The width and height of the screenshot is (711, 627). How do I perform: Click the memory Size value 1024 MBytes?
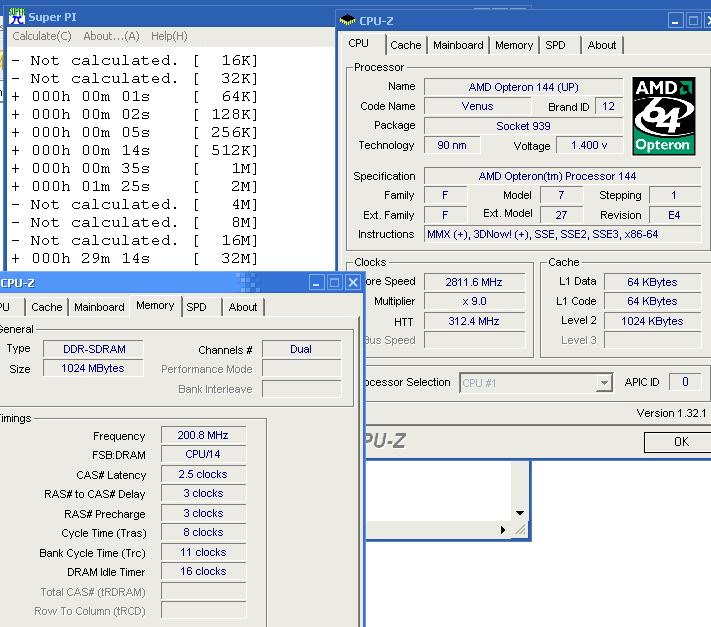[x=93, y=368]
